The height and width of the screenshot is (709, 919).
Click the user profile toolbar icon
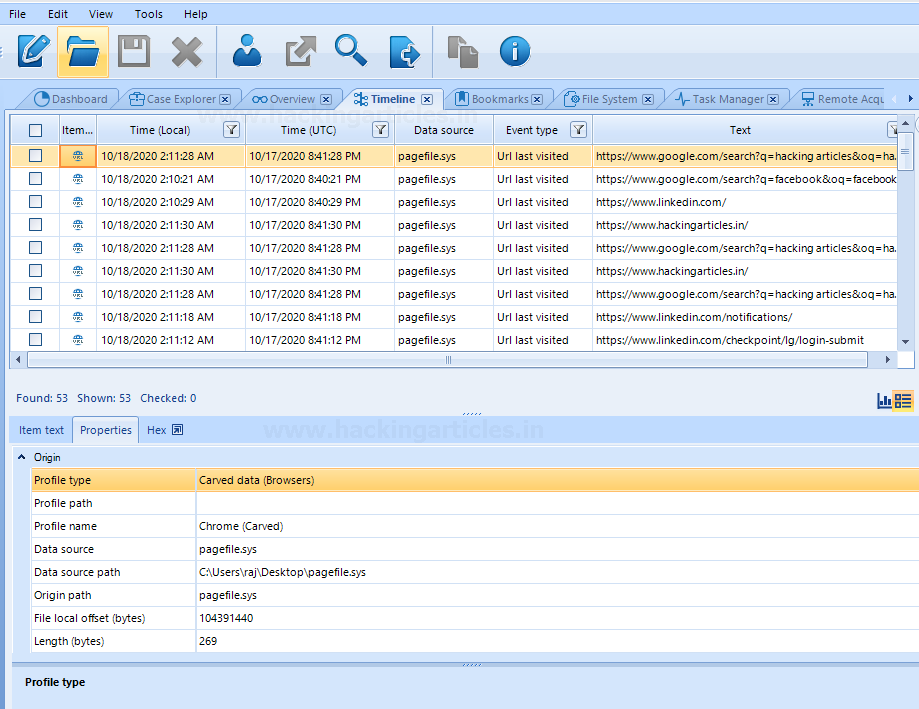(x=247, y=52)
